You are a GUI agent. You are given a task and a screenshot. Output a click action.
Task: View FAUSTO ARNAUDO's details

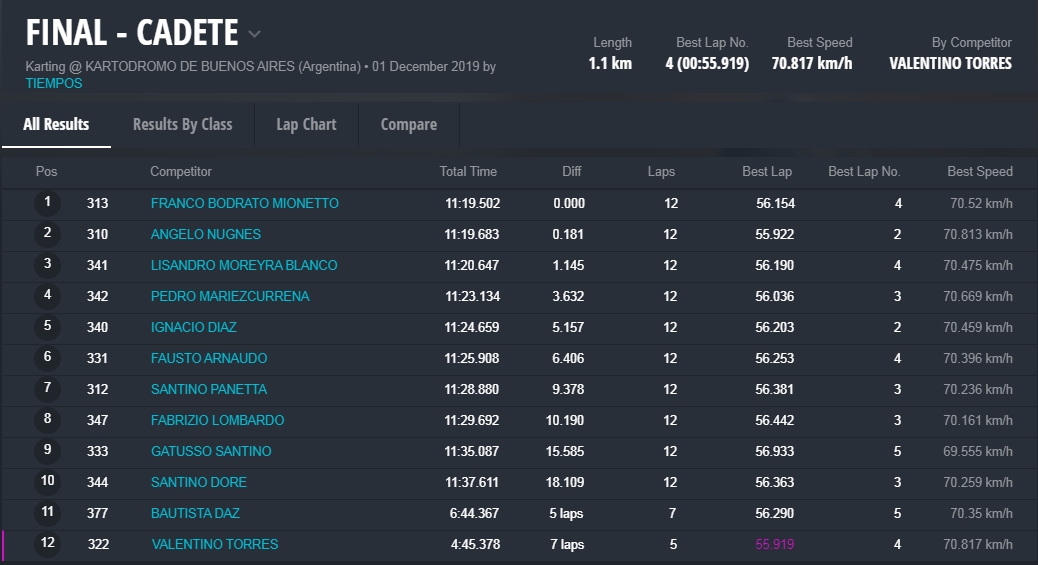(208, 359)
